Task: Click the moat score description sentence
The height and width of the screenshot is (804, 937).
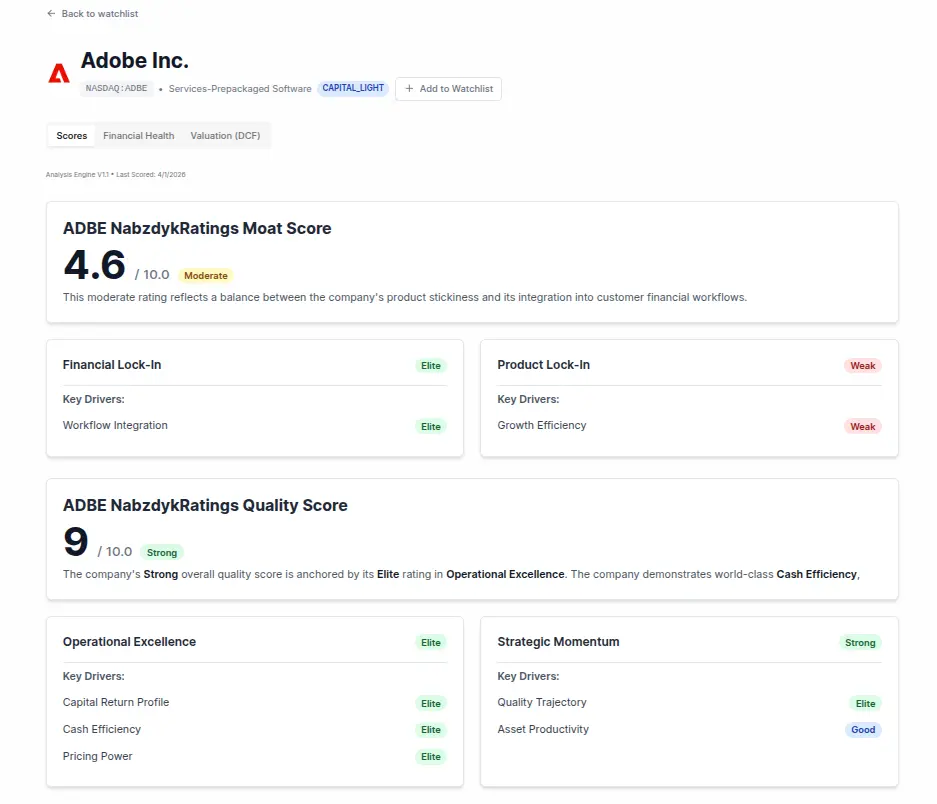Action: point(405,297)
